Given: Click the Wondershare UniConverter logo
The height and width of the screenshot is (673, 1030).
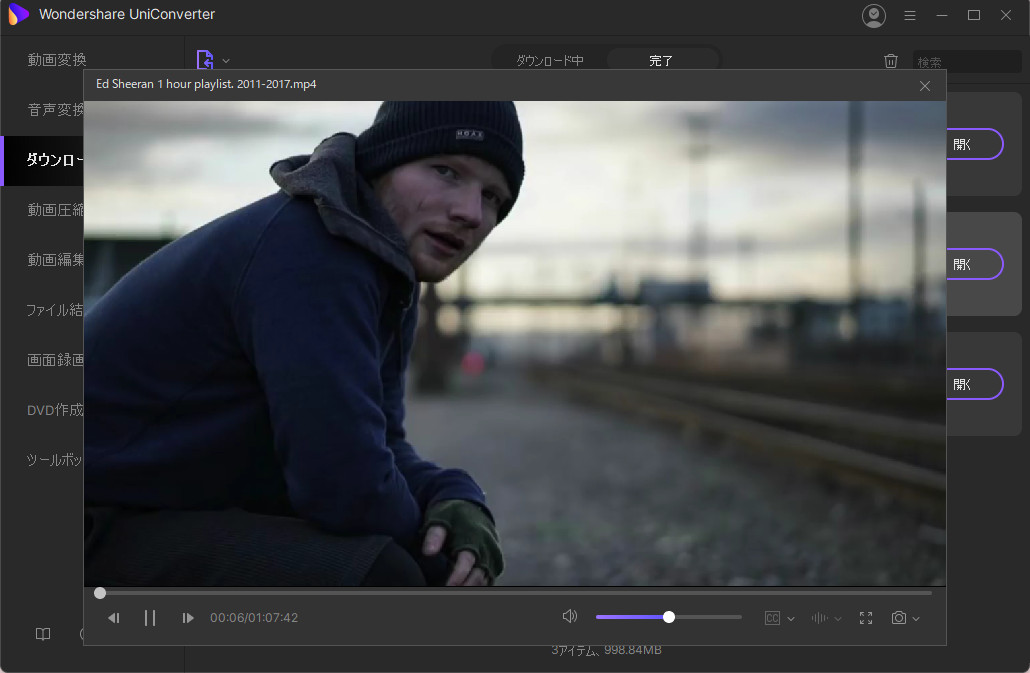Looking at the screenshot, I should (18, 14).
